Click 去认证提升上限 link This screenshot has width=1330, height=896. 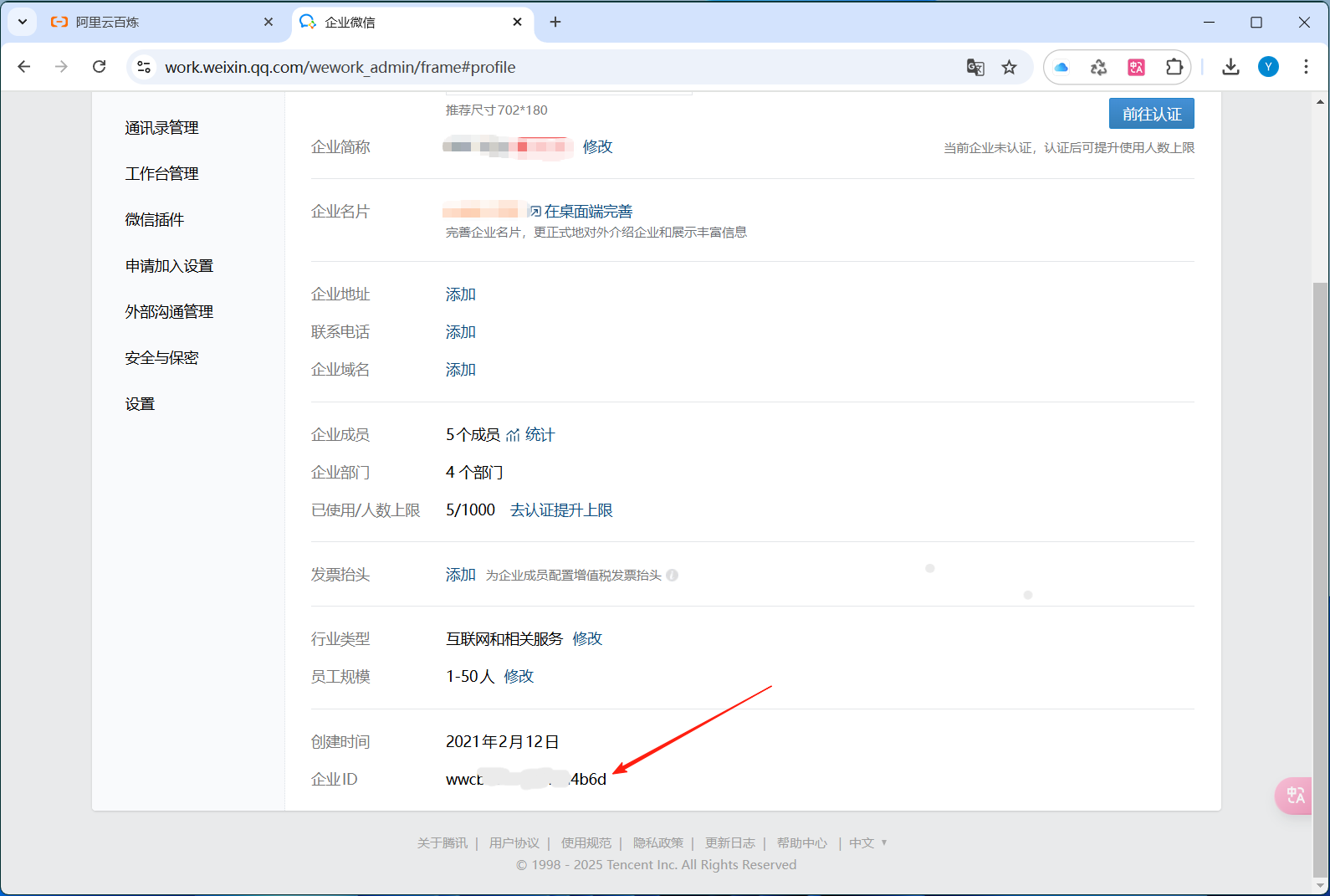click(x=561, y=510)
